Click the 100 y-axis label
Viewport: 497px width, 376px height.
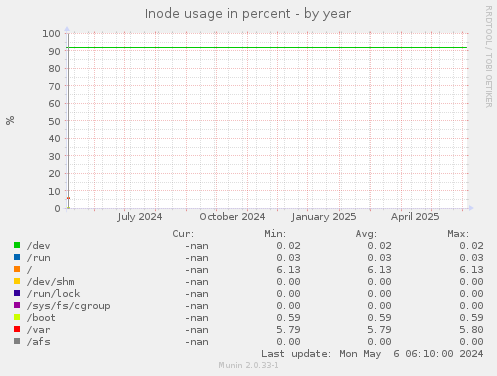click(x=51, y=34)
